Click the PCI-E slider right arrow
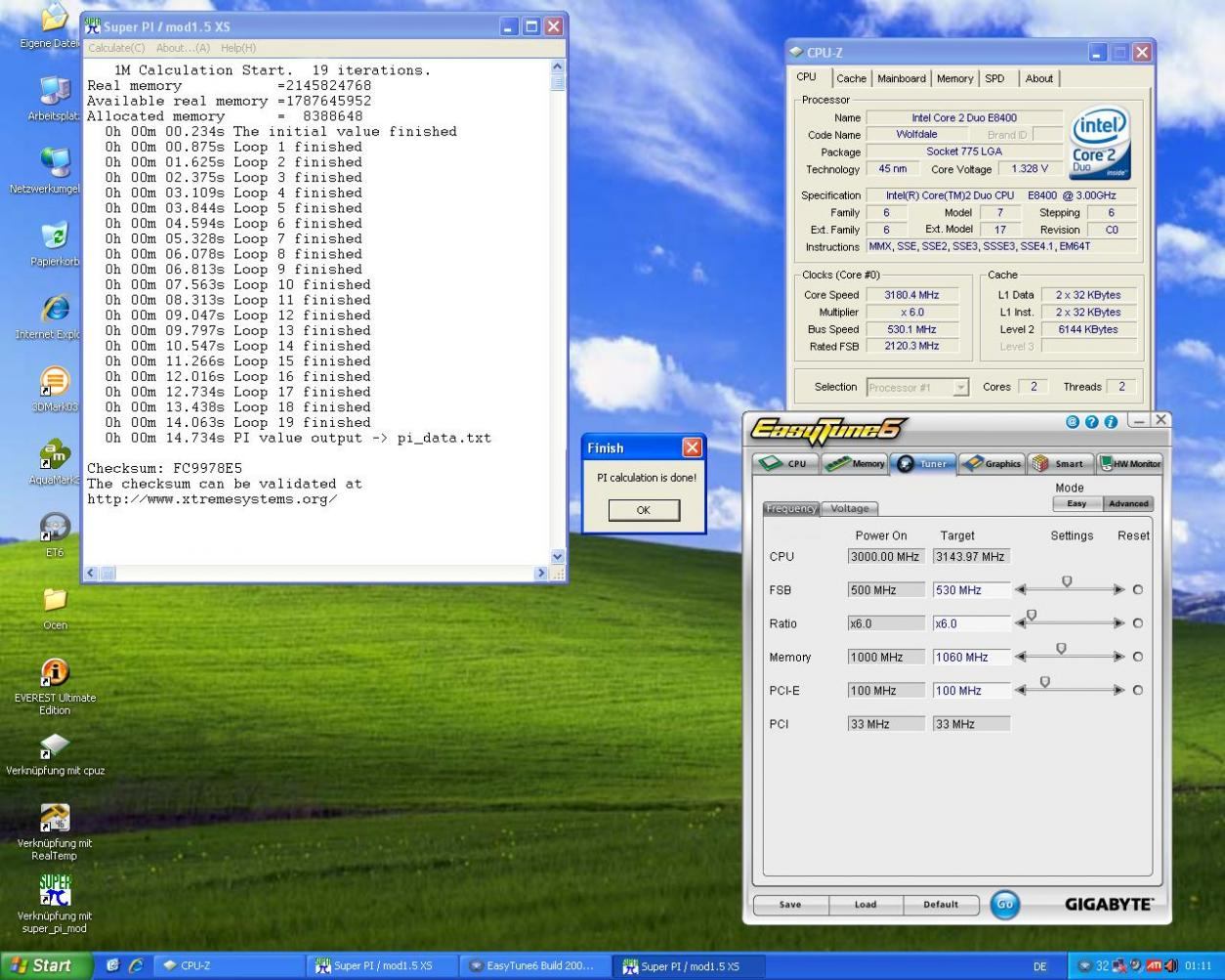Viewport: 1225px width, 980px height. (x=1119, y=690)
